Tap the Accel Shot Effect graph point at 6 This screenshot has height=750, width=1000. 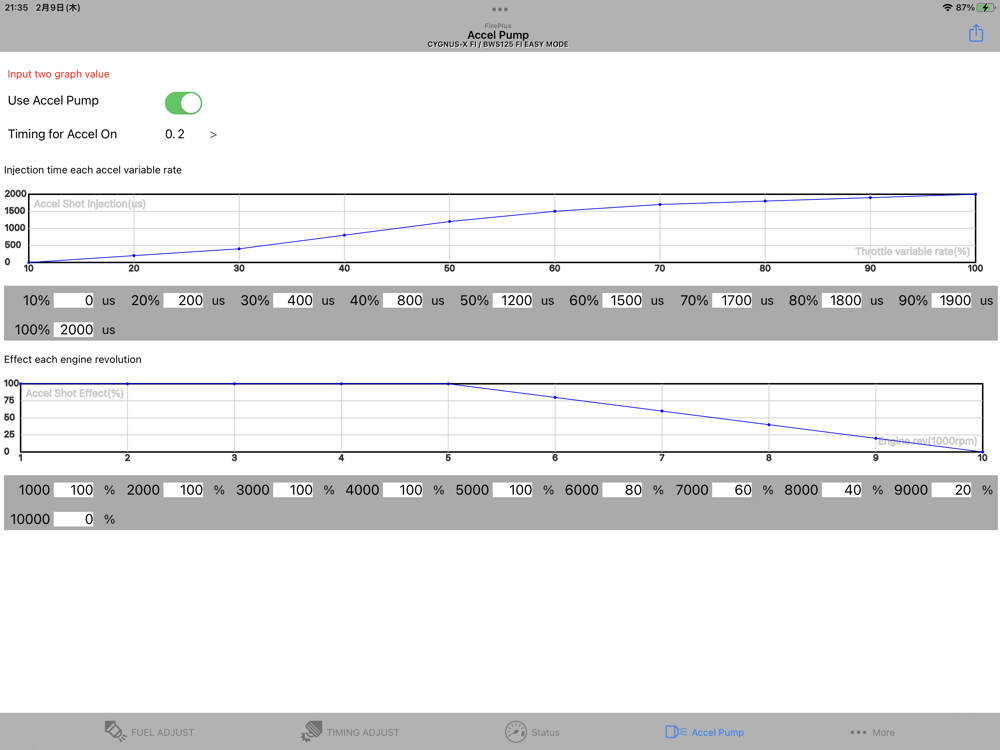[x=555, y=397]
